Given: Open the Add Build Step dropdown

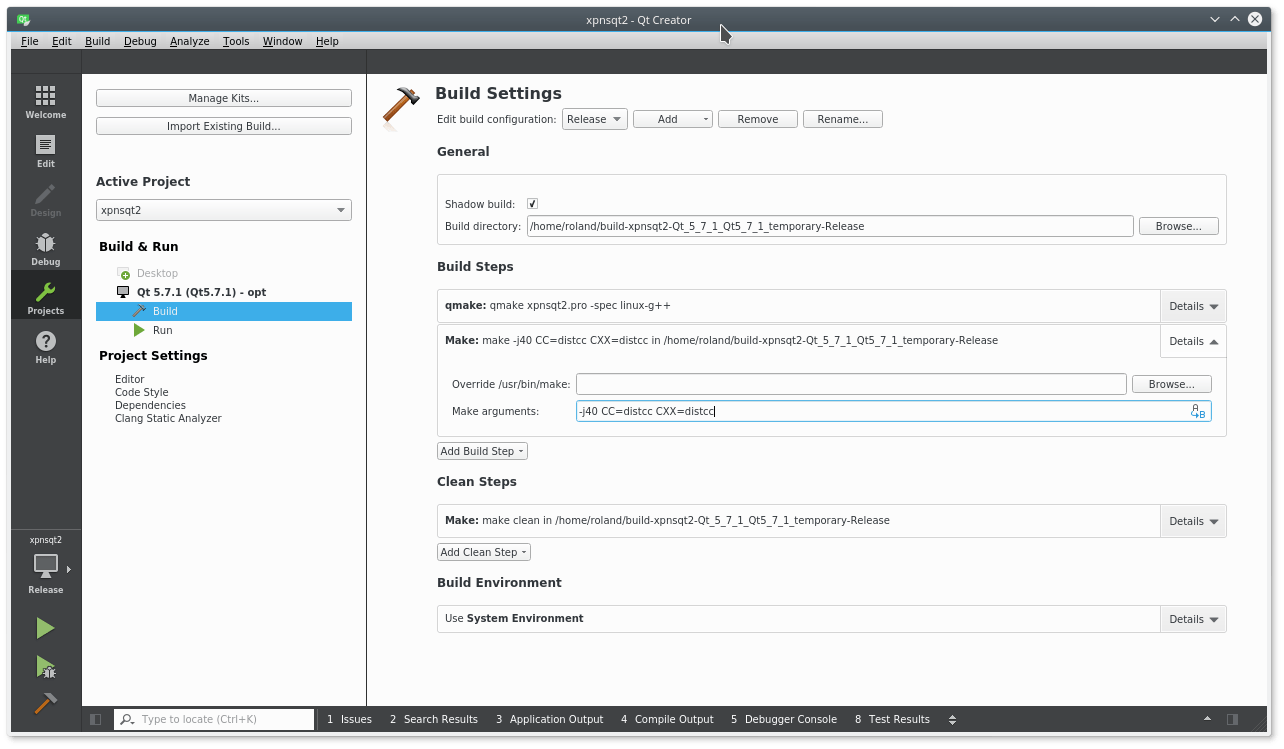Looking at the screenshot, I should [x=482, y=451].
